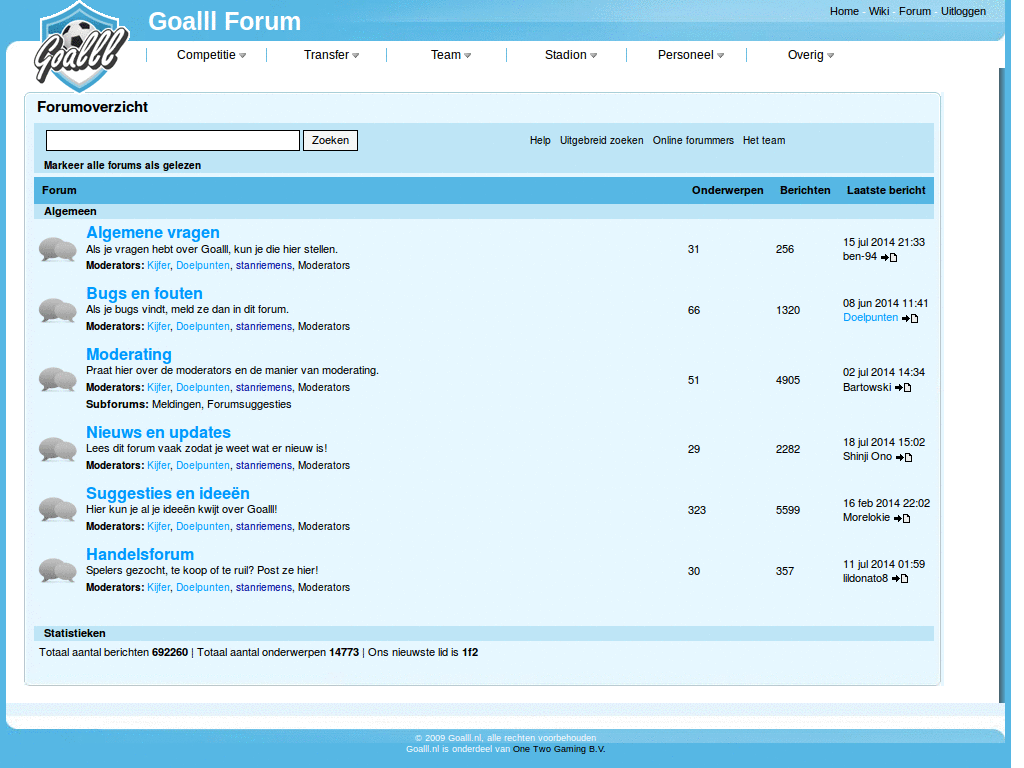This screenshot has height=768, width=1024.
Task: Open Uitgebreid zoeken link
Action: (601, 140)
